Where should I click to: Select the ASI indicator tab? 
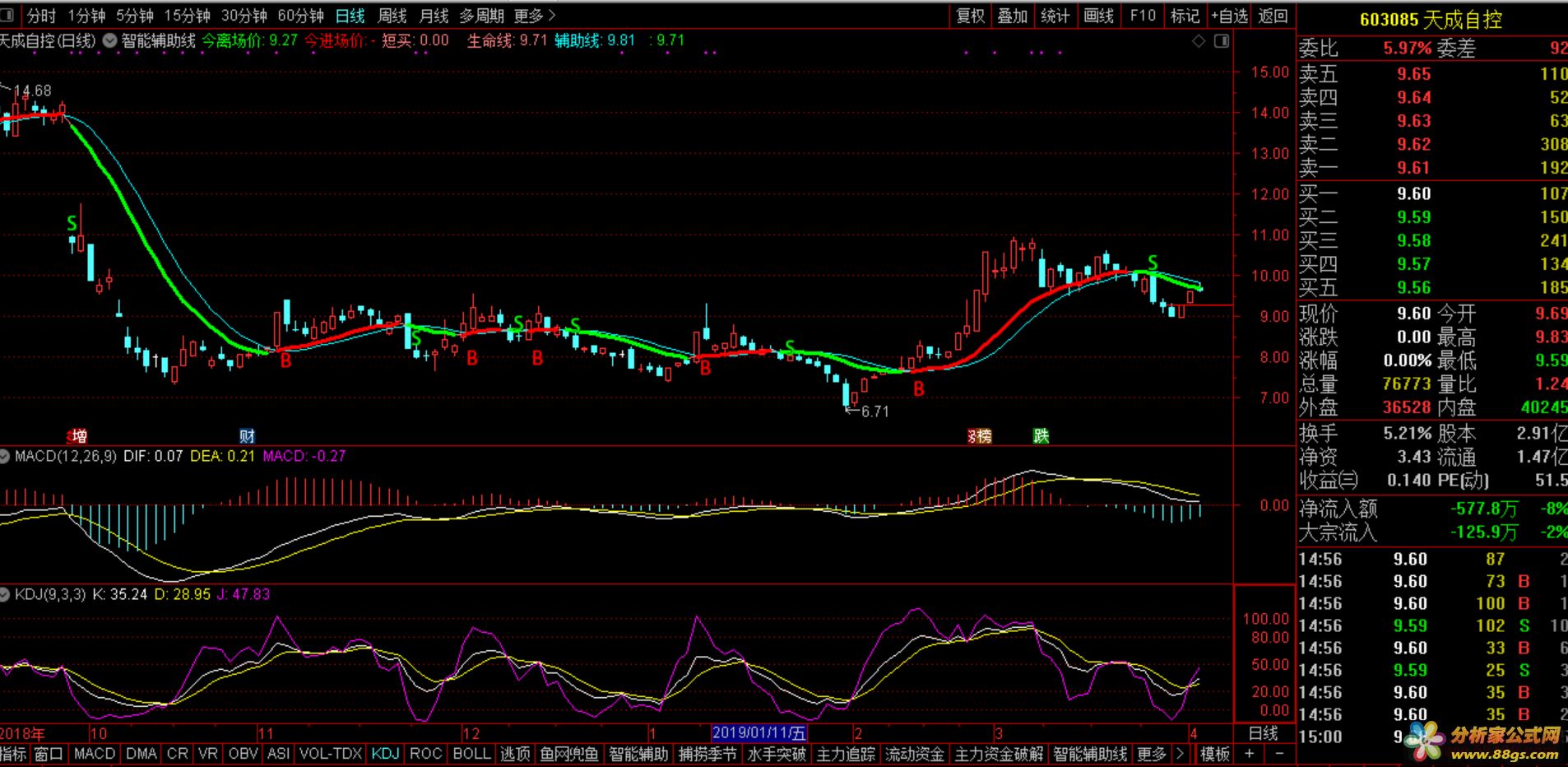click(x=279, y=754)
